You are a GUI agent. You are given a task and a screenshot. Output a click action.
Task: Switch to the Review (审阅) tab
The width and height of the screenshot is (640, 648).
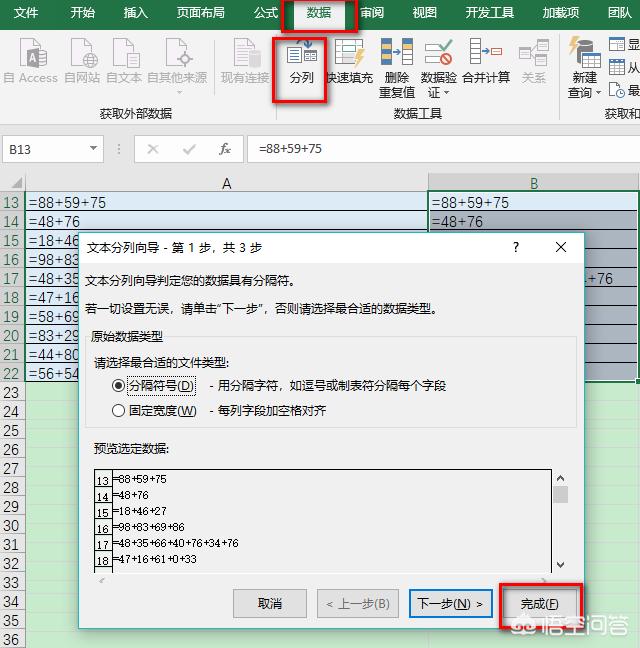click(x=372, y=13)
